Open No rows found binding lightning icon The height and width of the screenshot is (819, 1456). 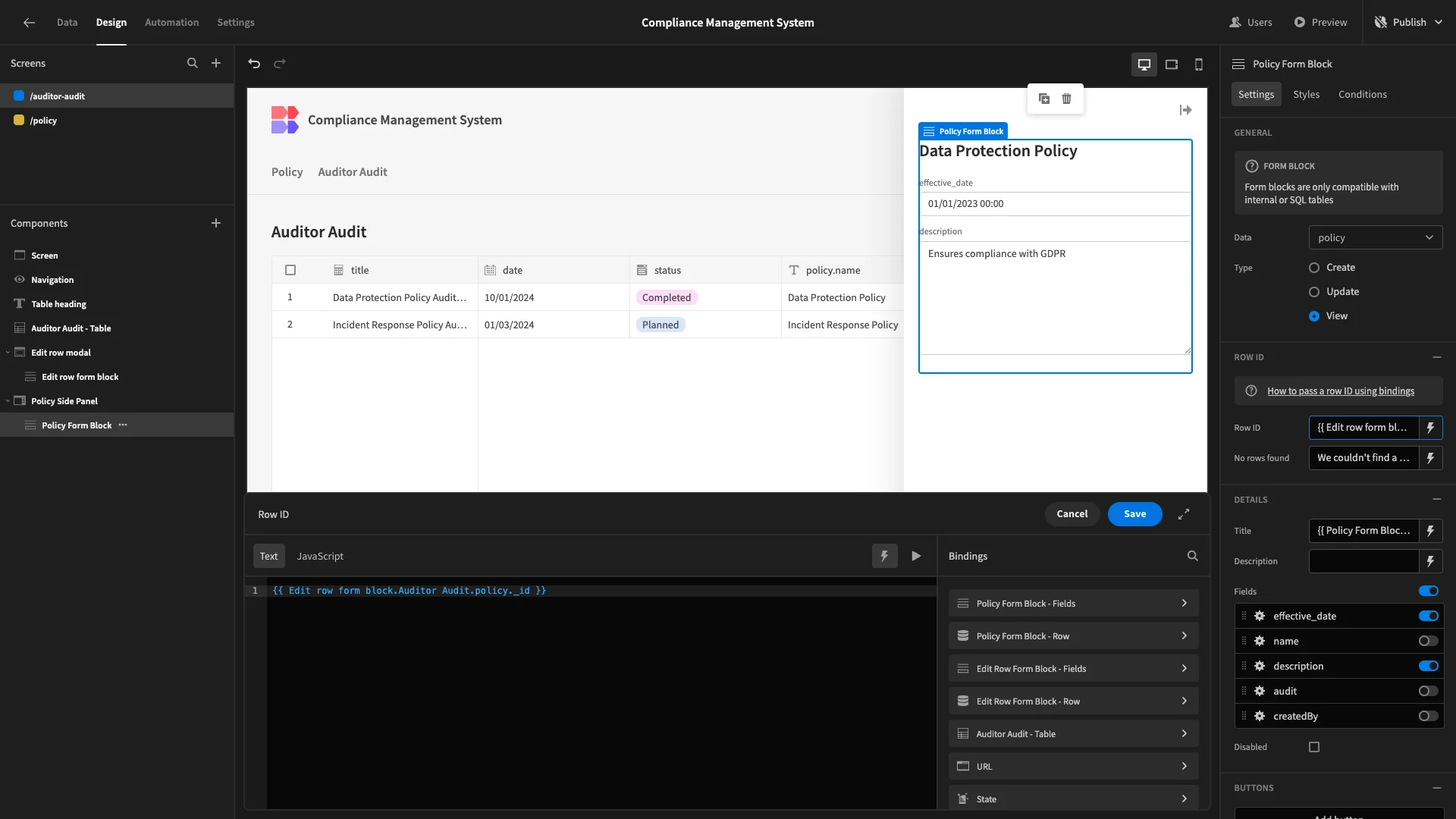pos(1431,458)
